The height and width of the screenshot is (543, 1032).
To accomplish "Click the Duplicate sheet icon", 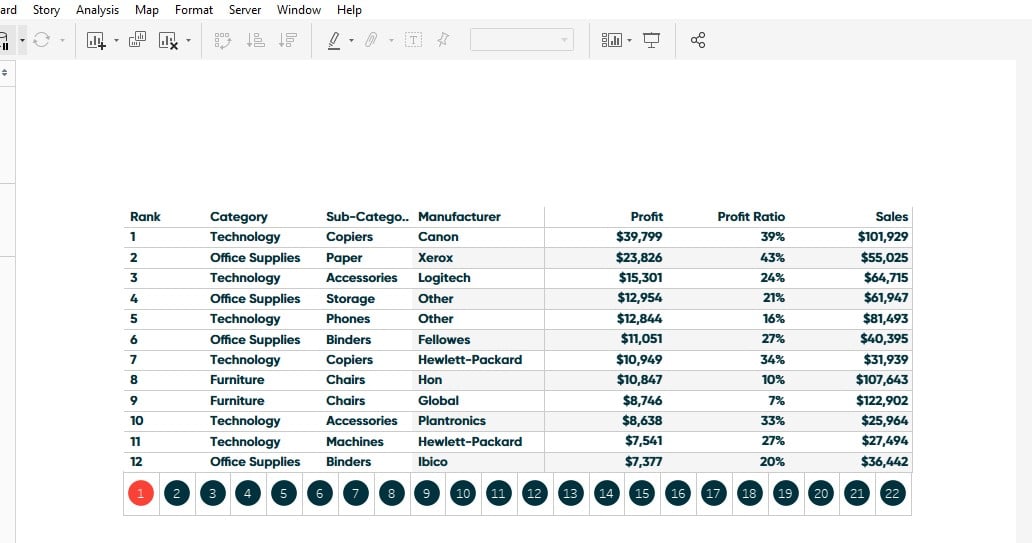I will coord(138,40).
